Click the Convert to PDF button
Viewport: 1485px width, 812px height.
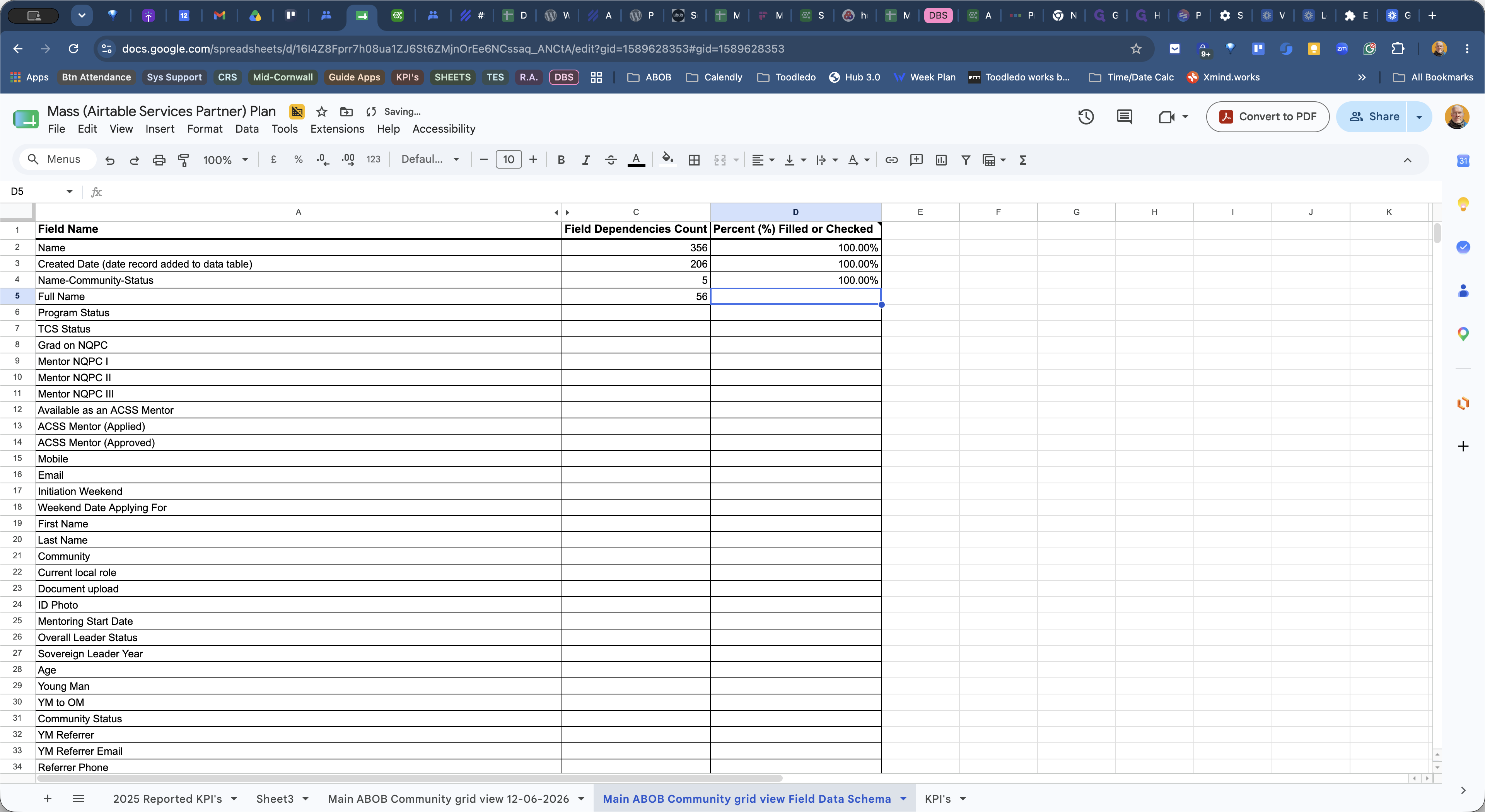[x=1268, y=117]
